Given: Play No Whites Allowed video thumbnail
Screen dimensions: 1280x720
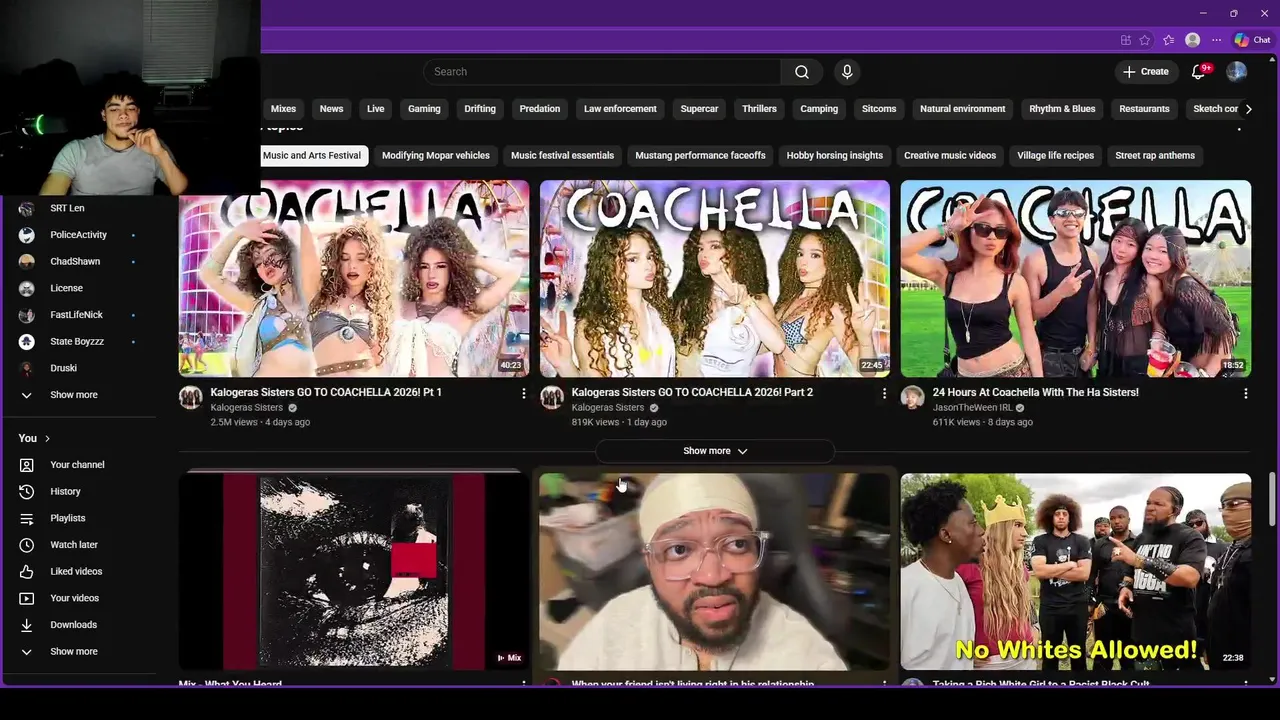Looking at the screenshot, I should [x=1076, y=571].
